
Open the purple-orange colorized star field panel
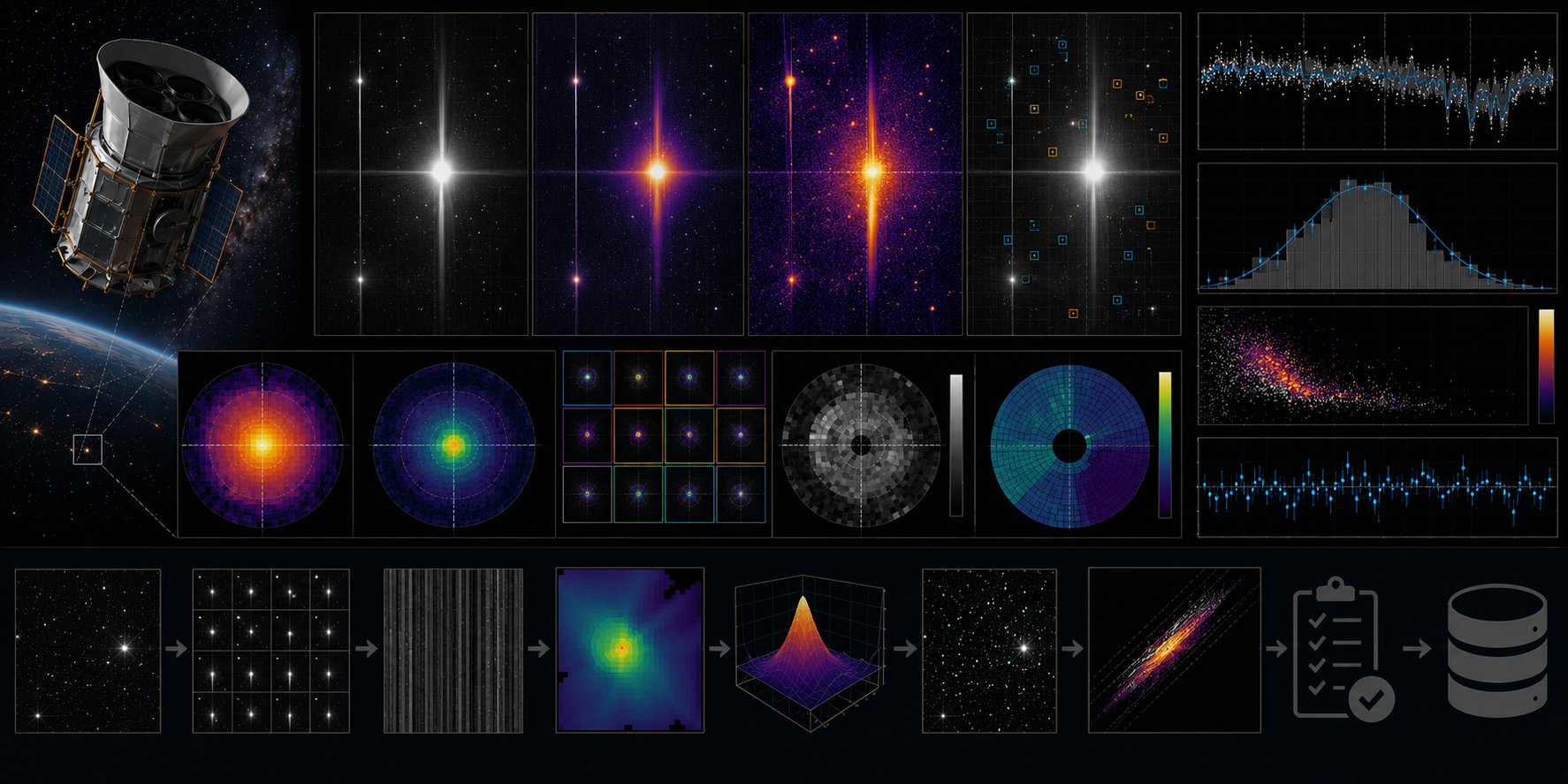(637, 174)
